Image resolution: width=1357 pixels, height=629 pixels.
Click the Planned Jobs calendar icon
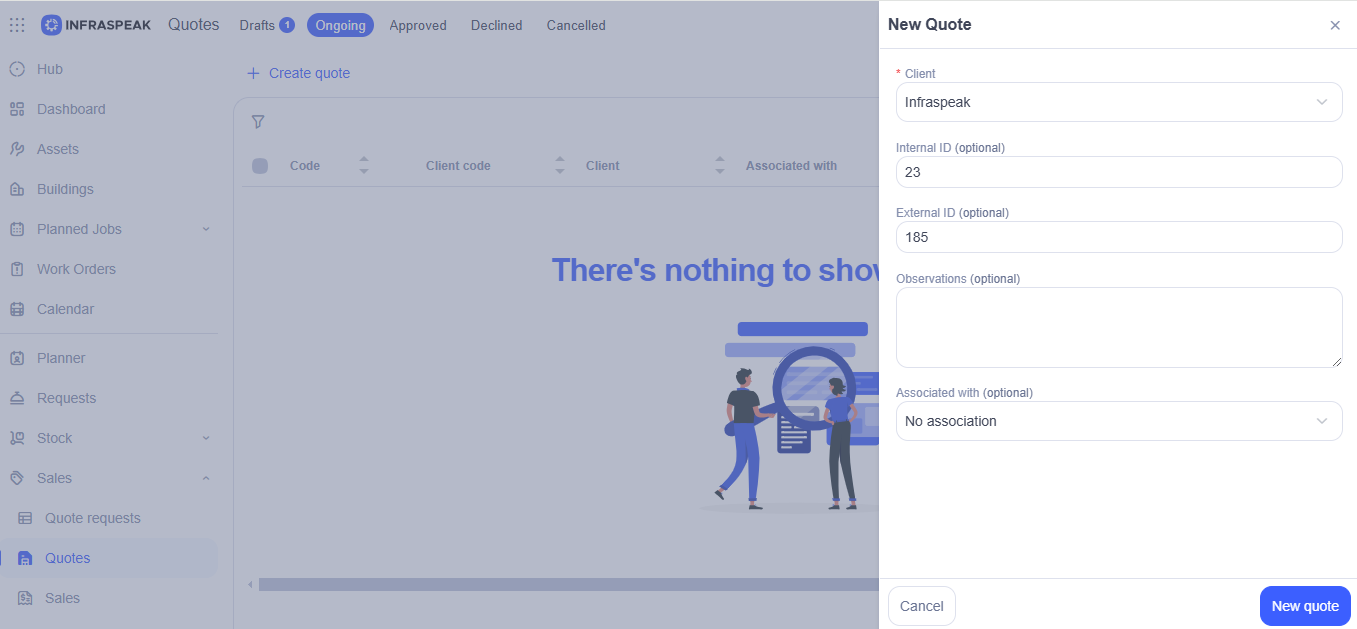point(17,229)
